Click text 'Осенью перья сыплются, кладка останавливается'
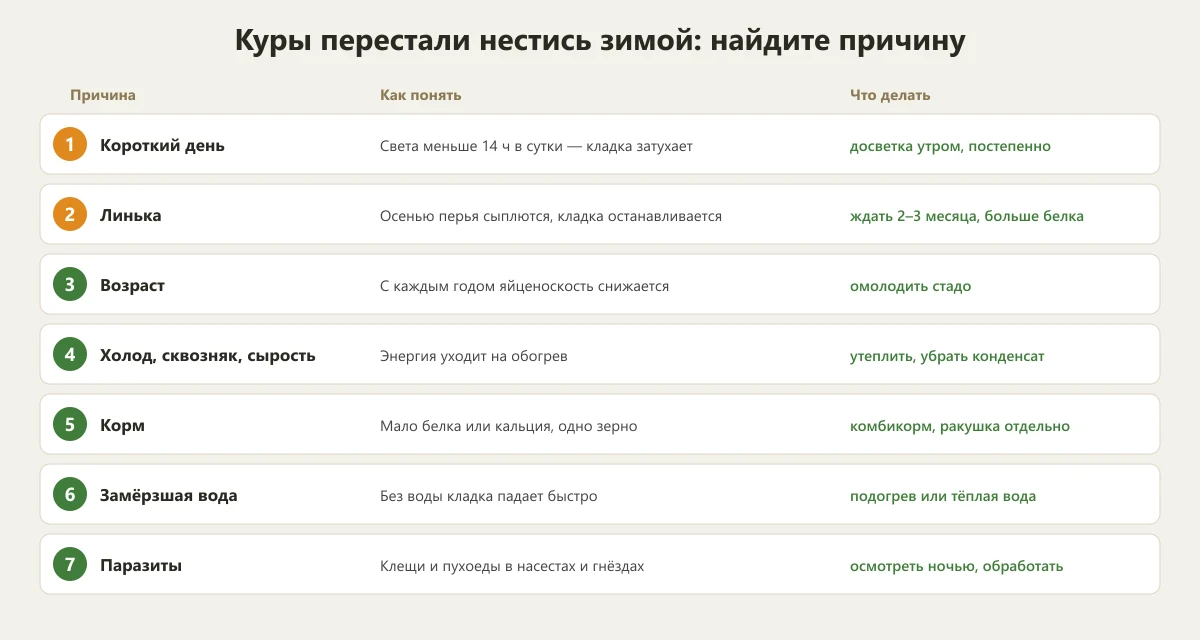The height and width of the screenshot is (640, 1200). click(x=551, y=216)
